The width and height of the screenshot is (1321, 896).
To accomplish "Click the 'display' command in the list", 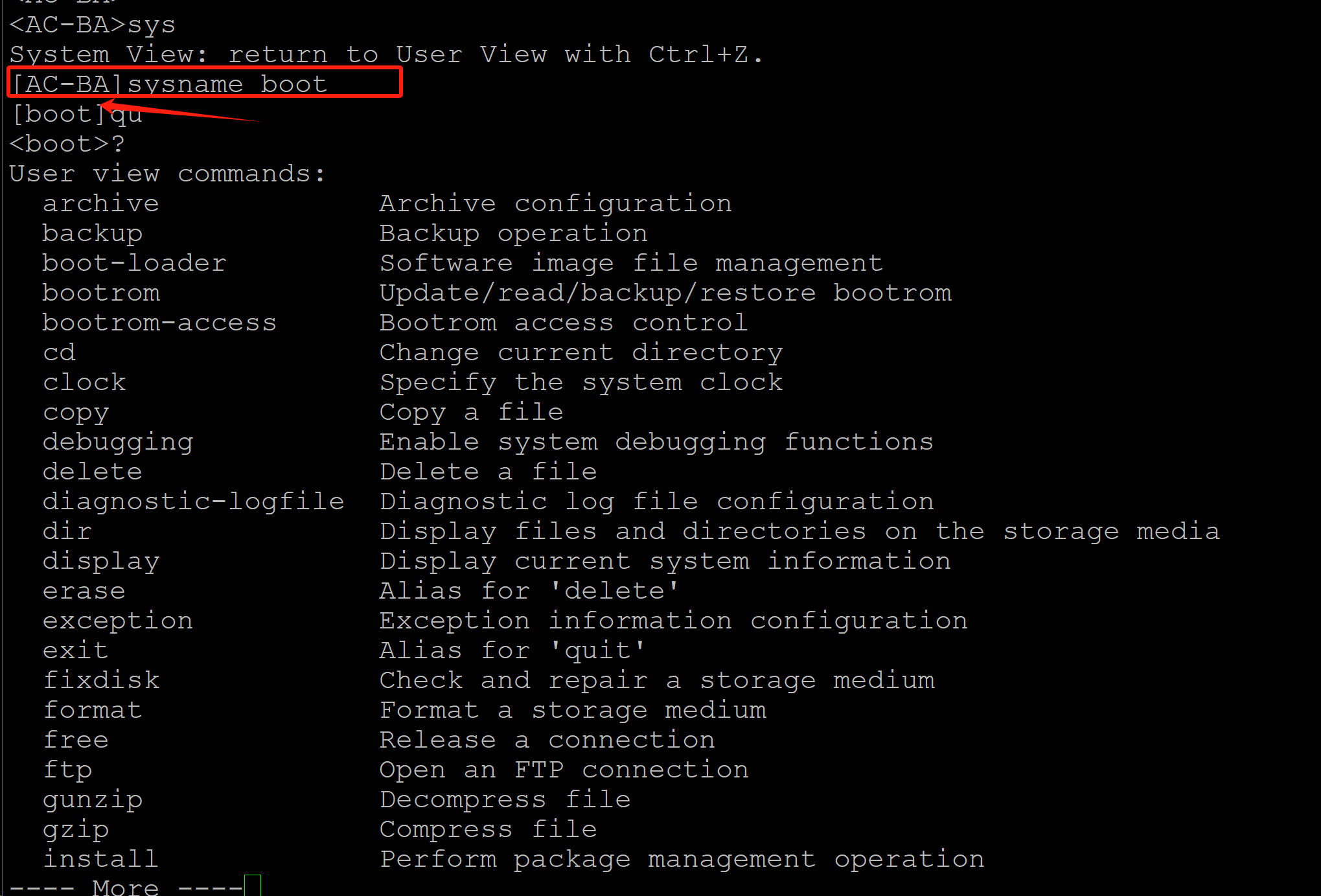I will [100, 562].
